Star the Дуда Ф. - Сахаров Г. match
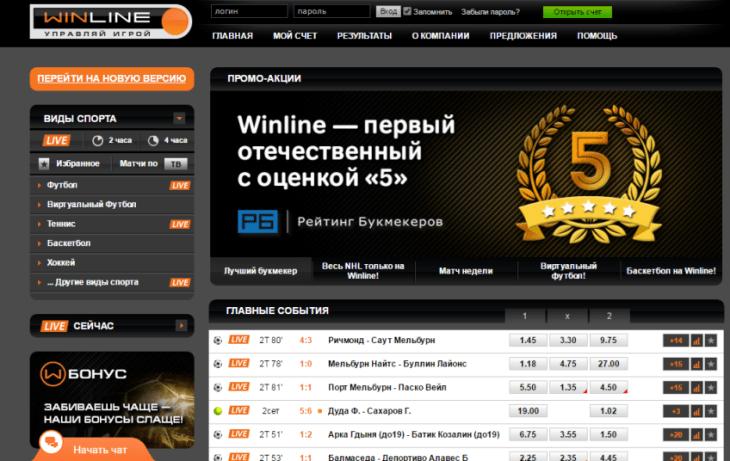Screen dimensions: 730x461 coord(711,411)
